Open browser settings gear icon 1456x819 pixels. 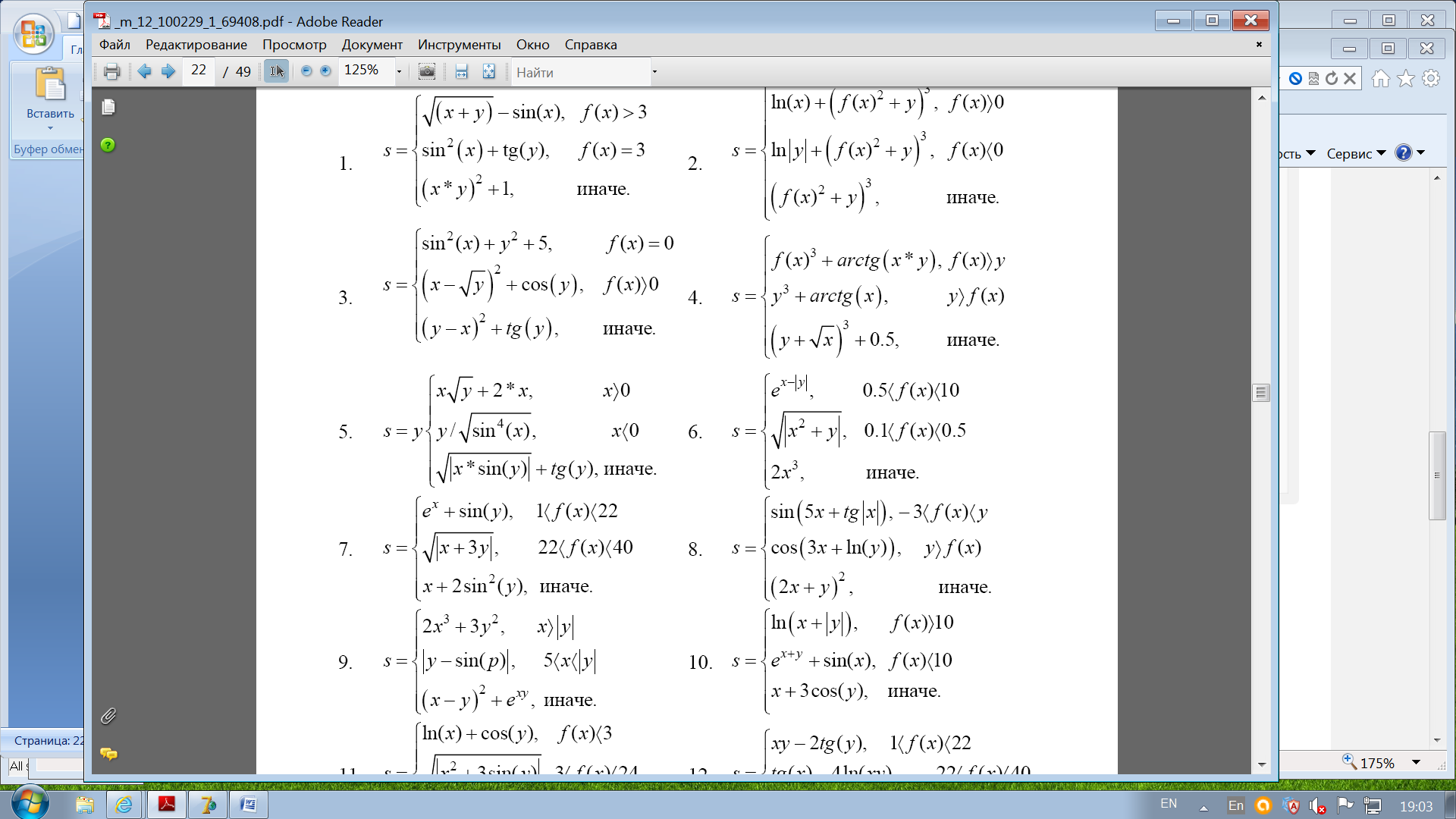[1431, 78]
